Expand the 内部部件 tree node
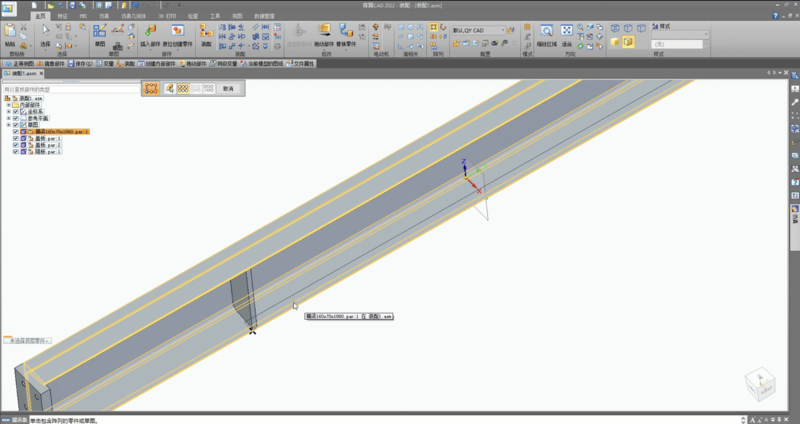 [9, 105]
